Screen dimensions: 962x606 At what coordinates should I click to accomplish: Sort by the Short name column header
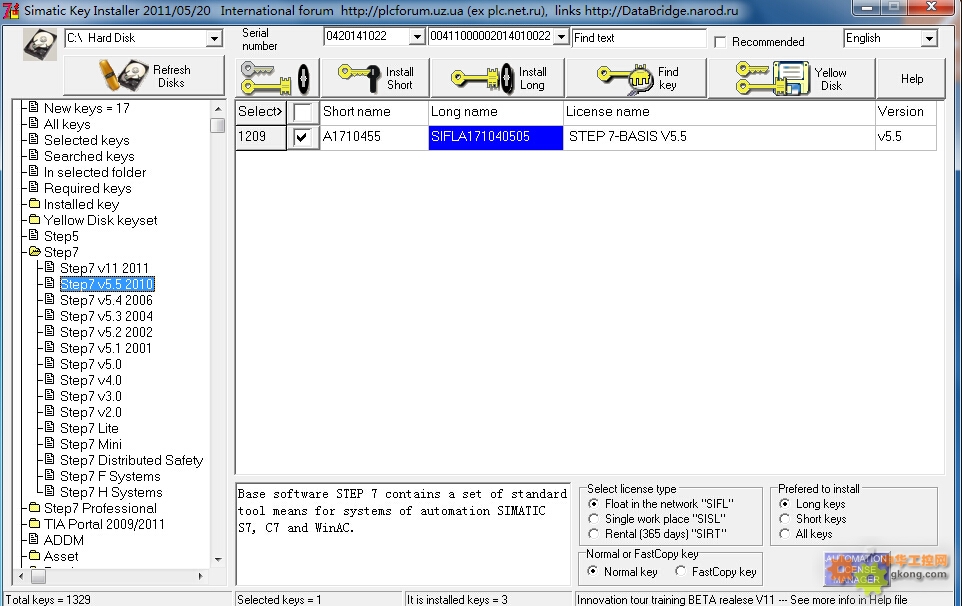pyautogui.click(x=374, y=112)
